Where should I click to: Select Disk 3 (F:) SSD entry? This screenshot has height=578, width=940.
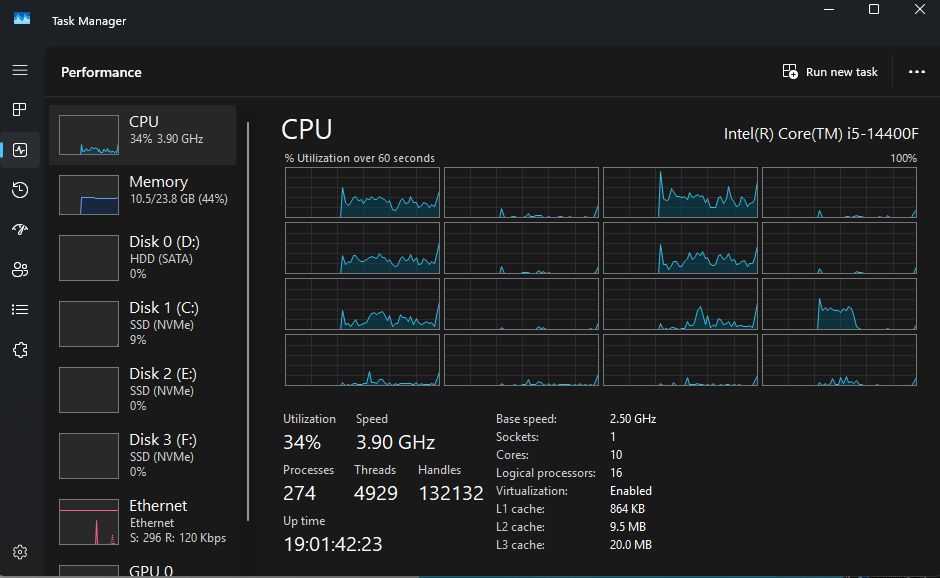142,455
